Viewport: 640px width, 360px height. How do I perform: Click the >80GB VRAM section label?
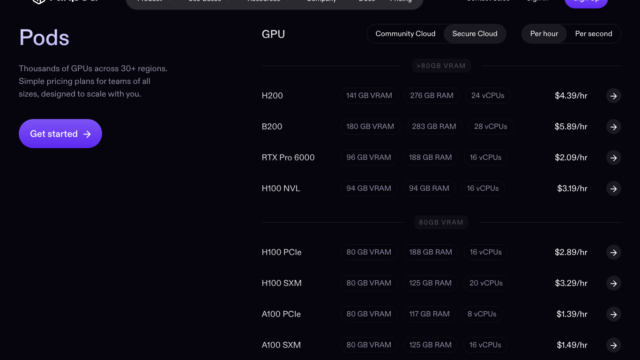click(441, 66)
